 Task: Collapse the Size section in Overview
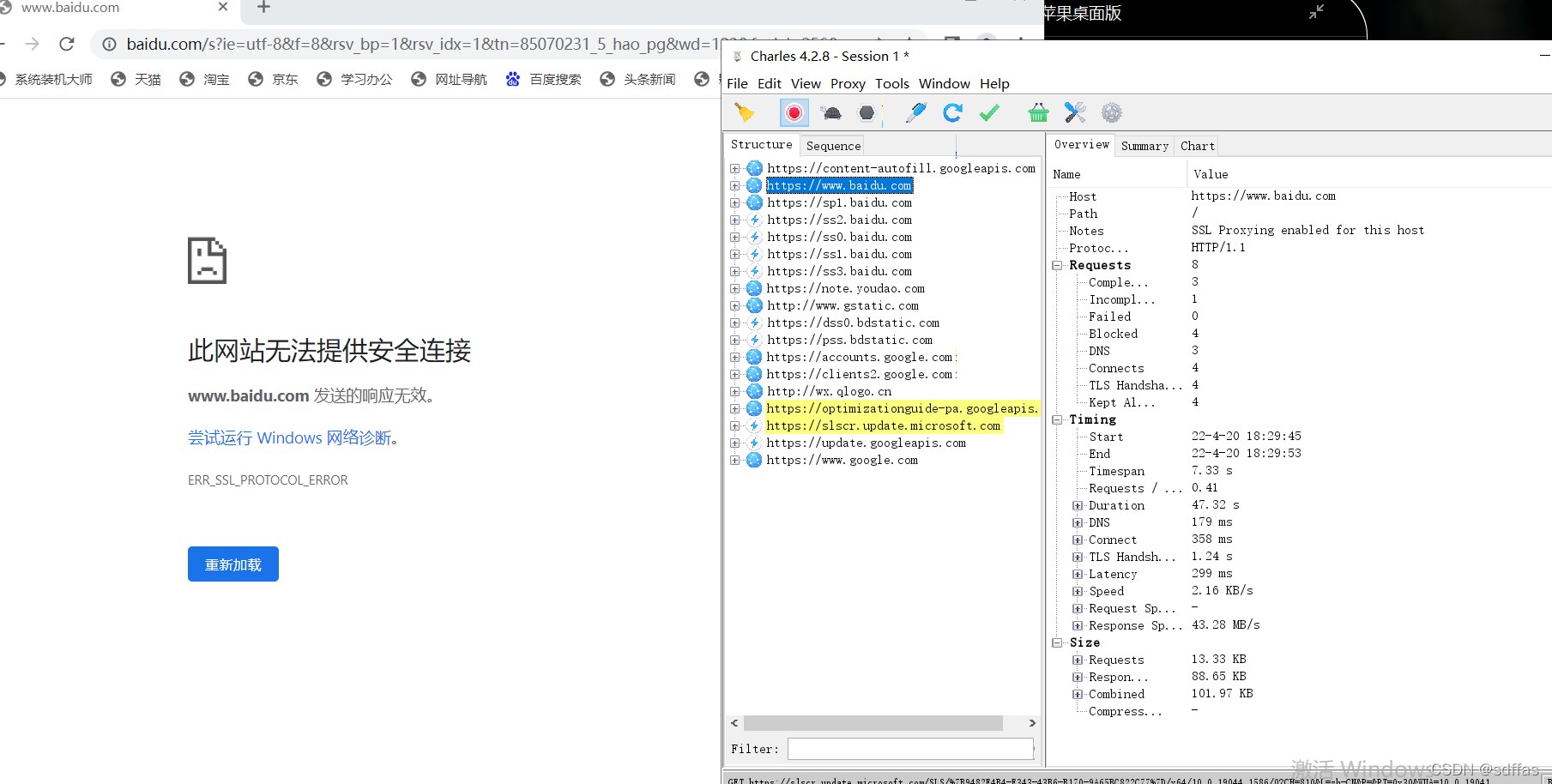tap(1057, 642)
